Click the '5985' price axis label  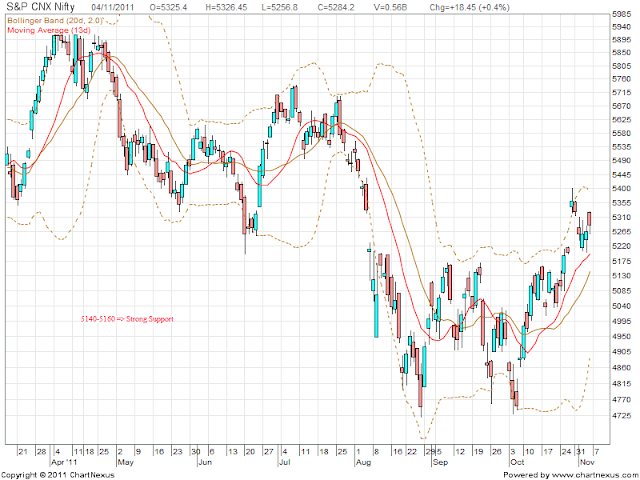[x=622, y=14]
